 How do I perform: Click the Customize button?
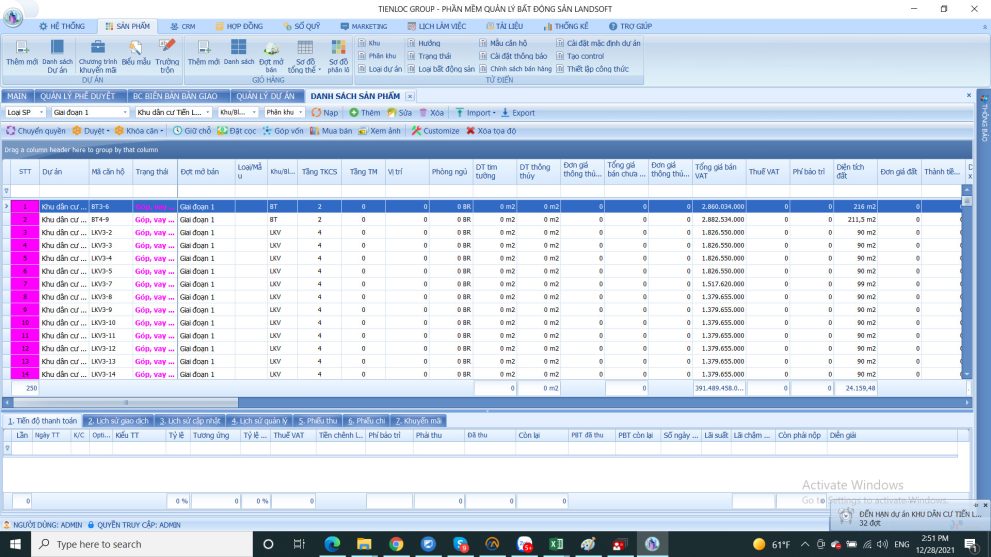point(435,131)
